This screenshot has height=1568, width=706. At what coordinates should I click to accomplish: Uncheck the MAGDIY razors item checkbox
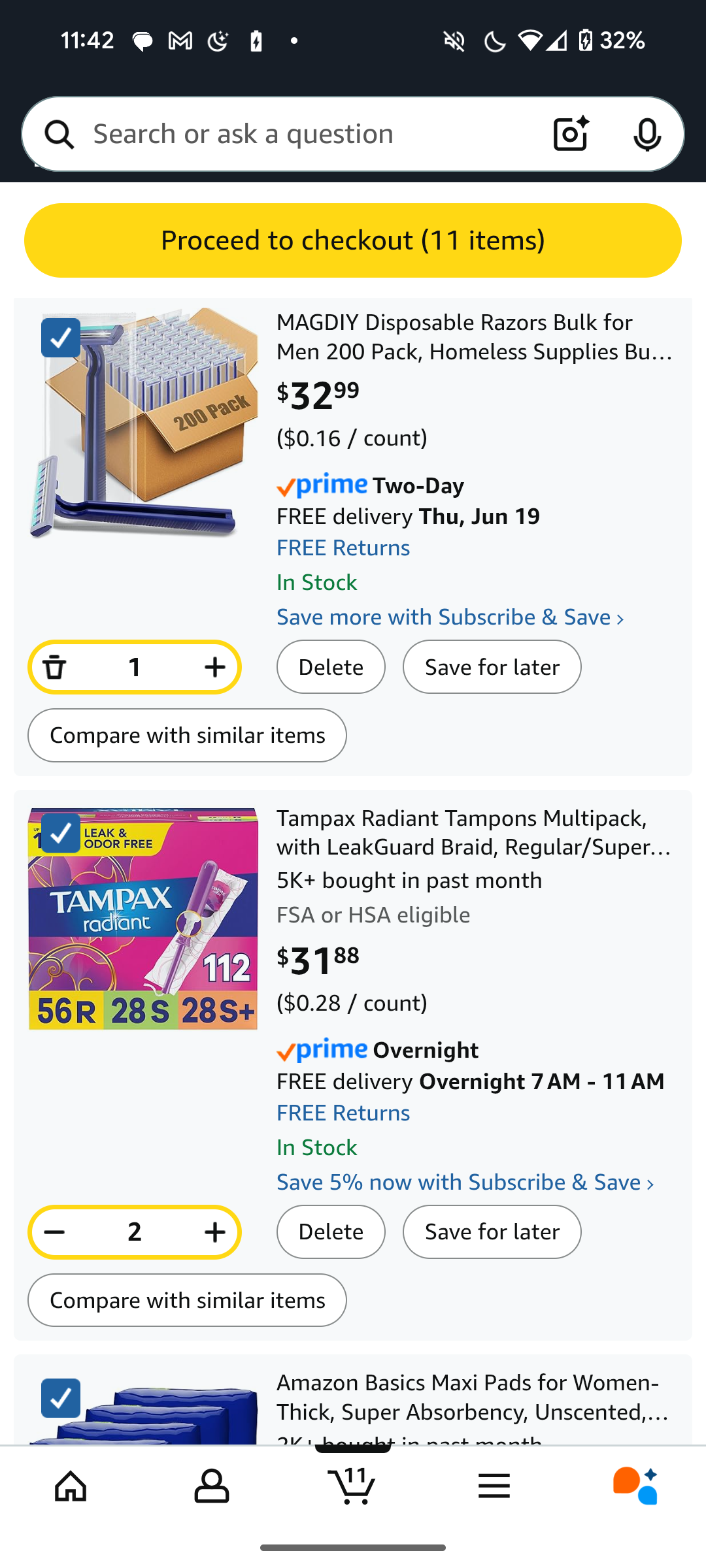tap(61, 338)
